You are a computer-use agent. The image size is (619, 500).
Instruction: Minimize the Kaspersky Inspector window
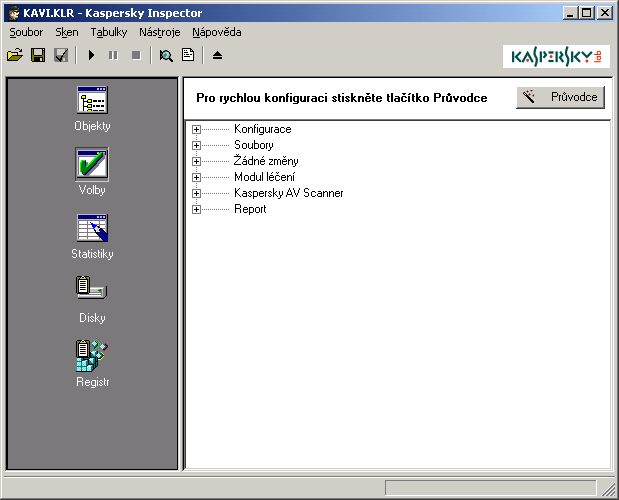tap(570, 13)
